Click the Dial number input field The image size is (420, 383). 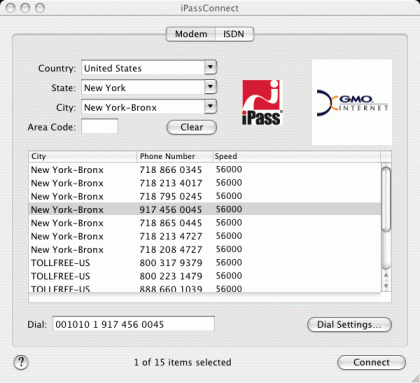tap(133, 324)
